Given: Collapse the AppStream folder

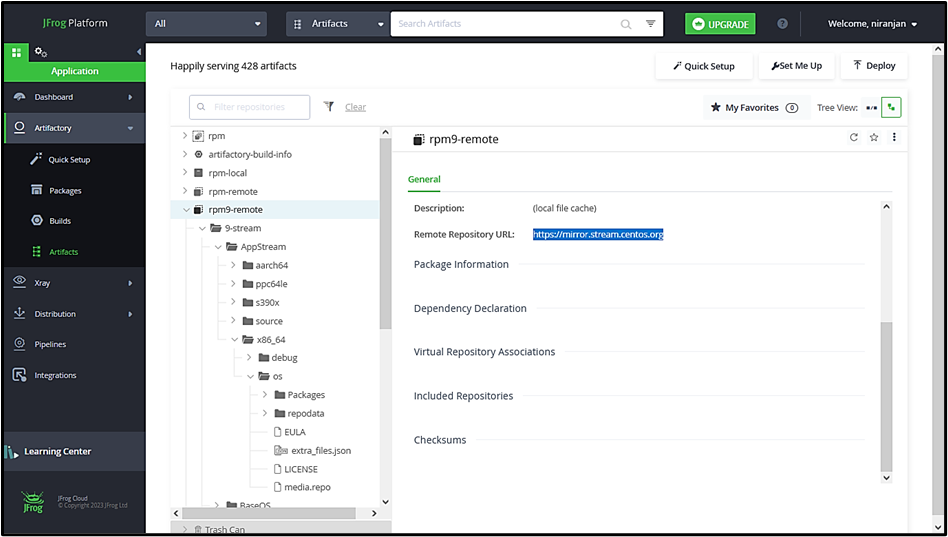Looking at the screenshot, I should [x=218, y=247].
